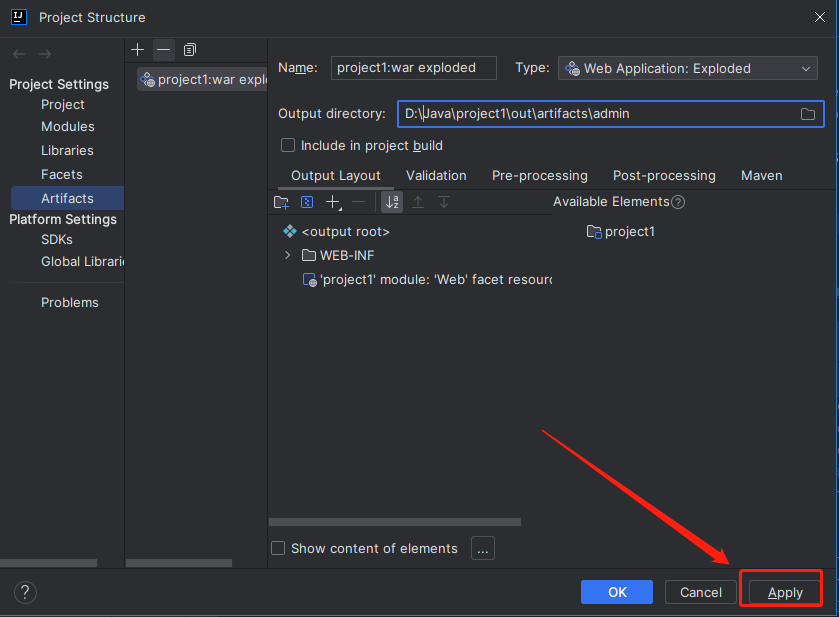Open the Add Copy of dropdown
This screenshot has width=839, height=617.
tap(334, 202)
